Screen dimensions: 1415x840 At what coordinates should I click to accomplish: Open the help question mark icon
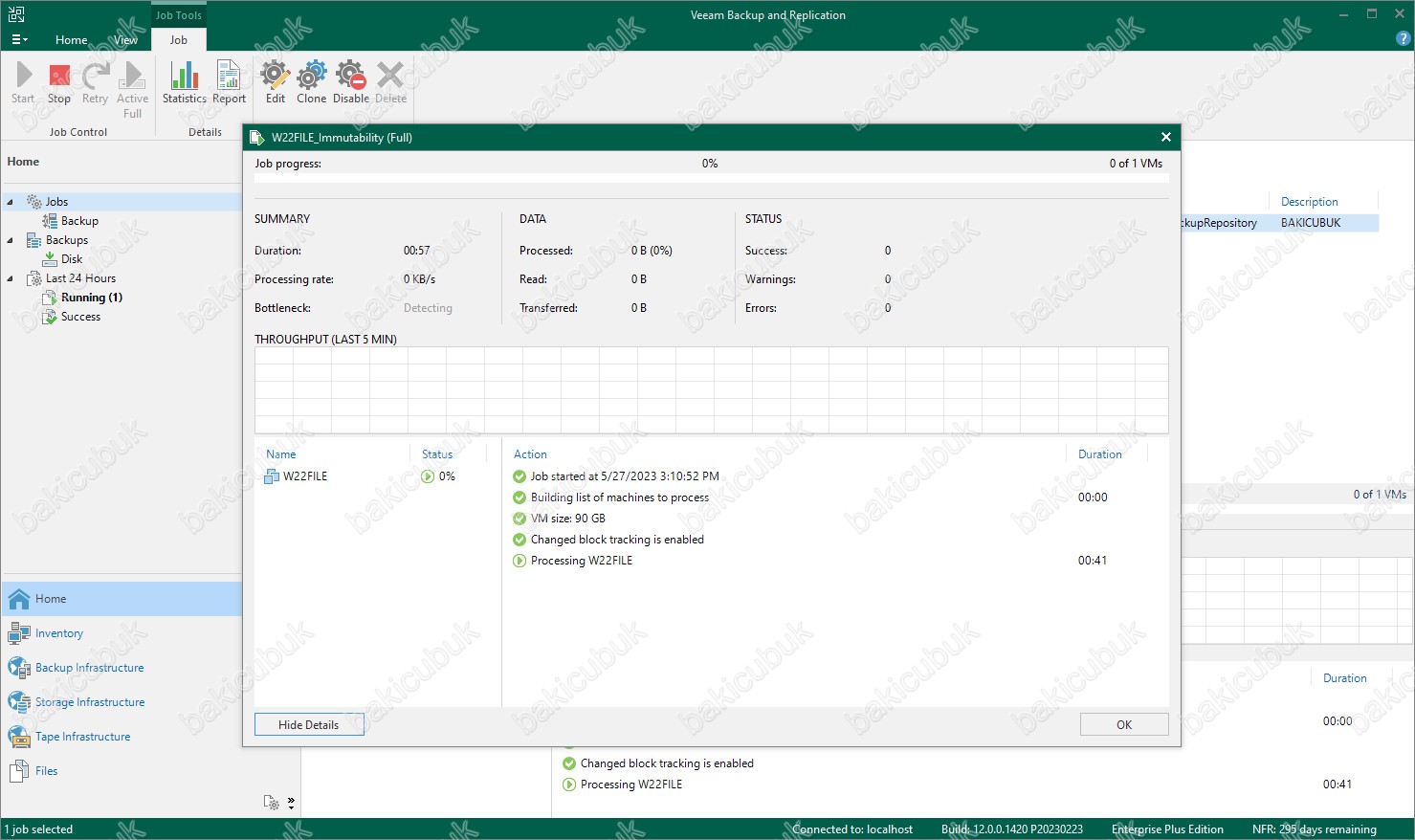(x=1403, y=39)
